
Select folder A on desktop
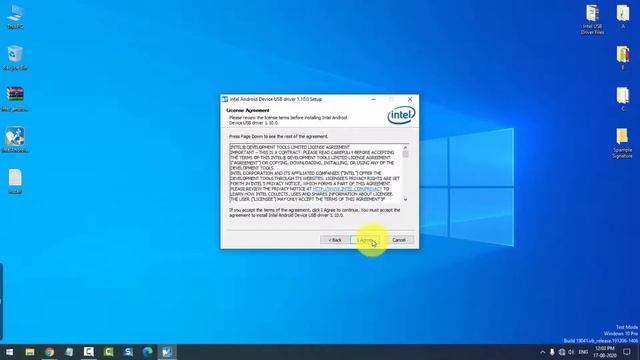[623, 16]
